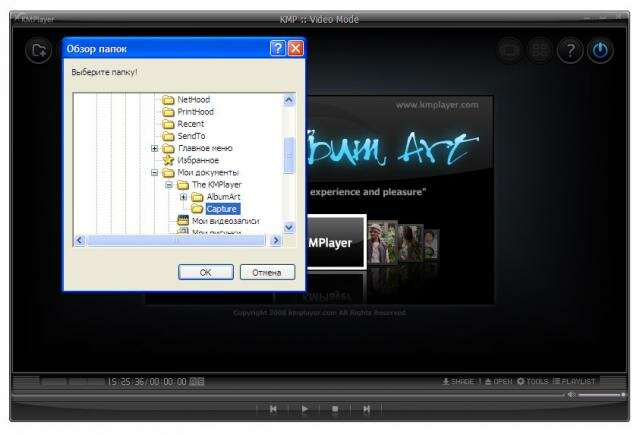The height and width of the screenshot is (435, 640).
Task: Close the Обзор папок dialog
Action: coord(296,48)
